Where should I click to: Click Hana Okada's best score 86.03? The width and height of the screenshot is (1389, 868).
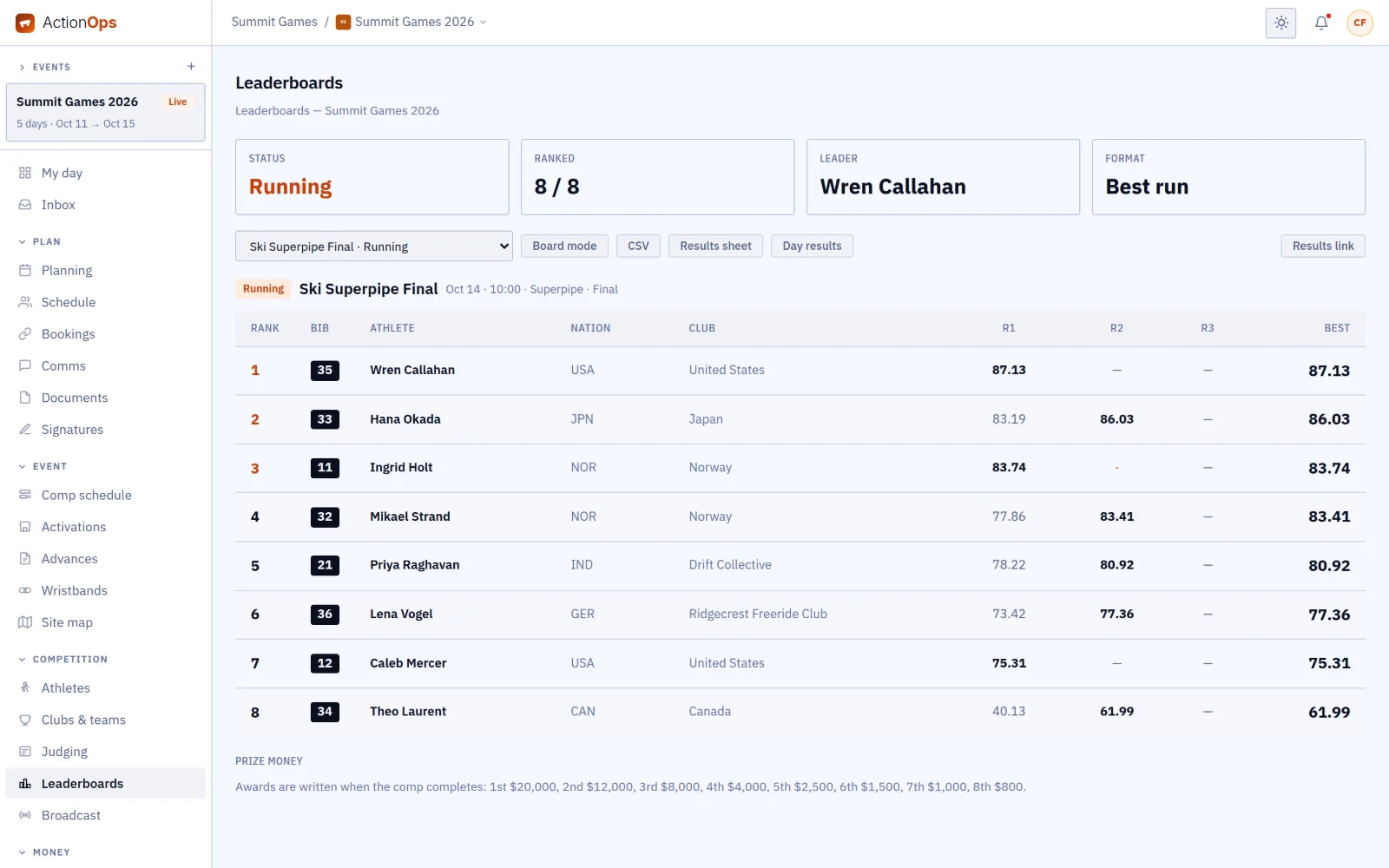coord(1329,419)
